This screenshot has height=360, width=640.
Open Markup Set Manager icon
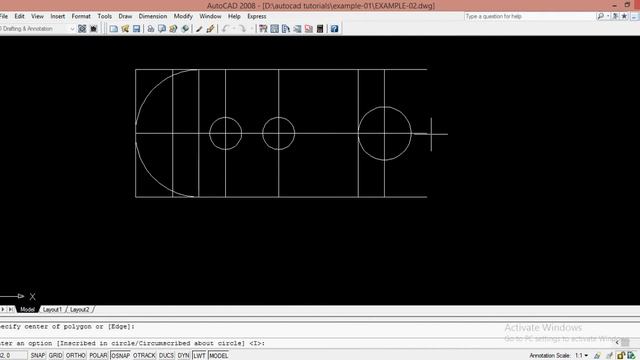(x=309, y=29)
